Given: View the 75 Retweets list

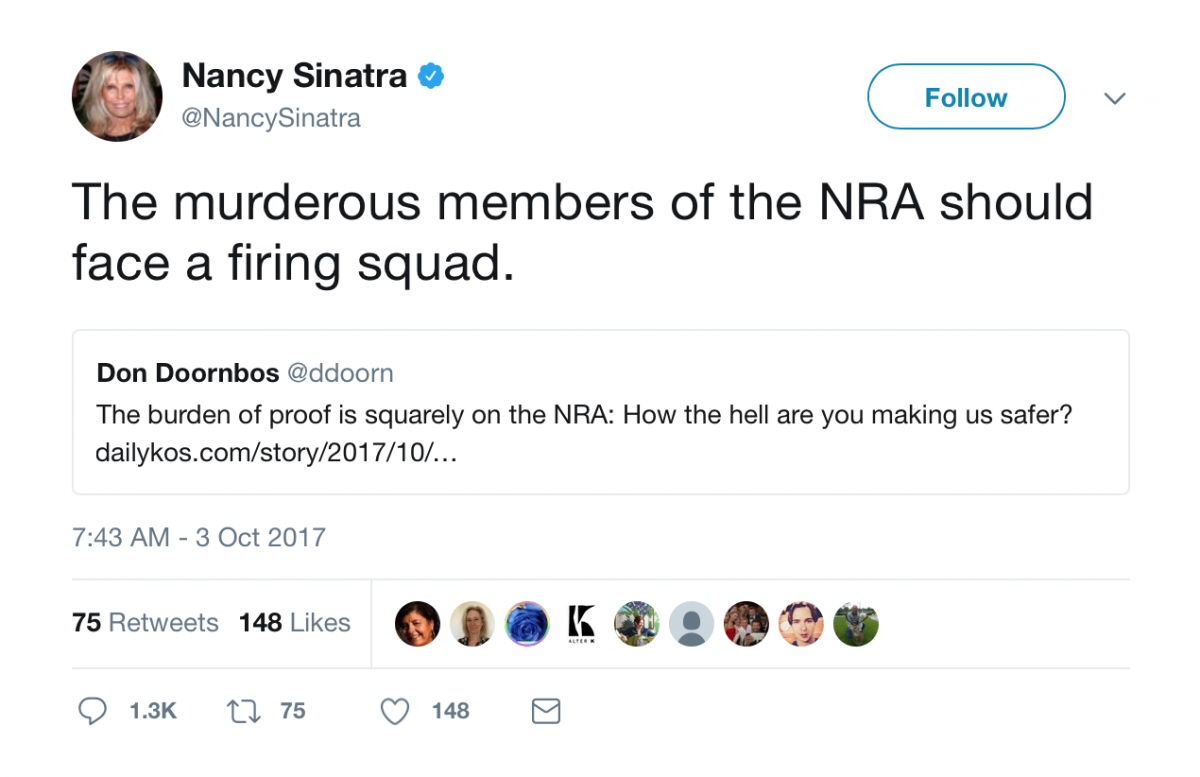Looking at the screenshot, I should pos(145,622).
